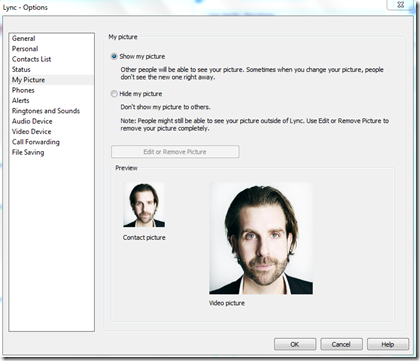Click the large Video picture preview

(261, 238)
